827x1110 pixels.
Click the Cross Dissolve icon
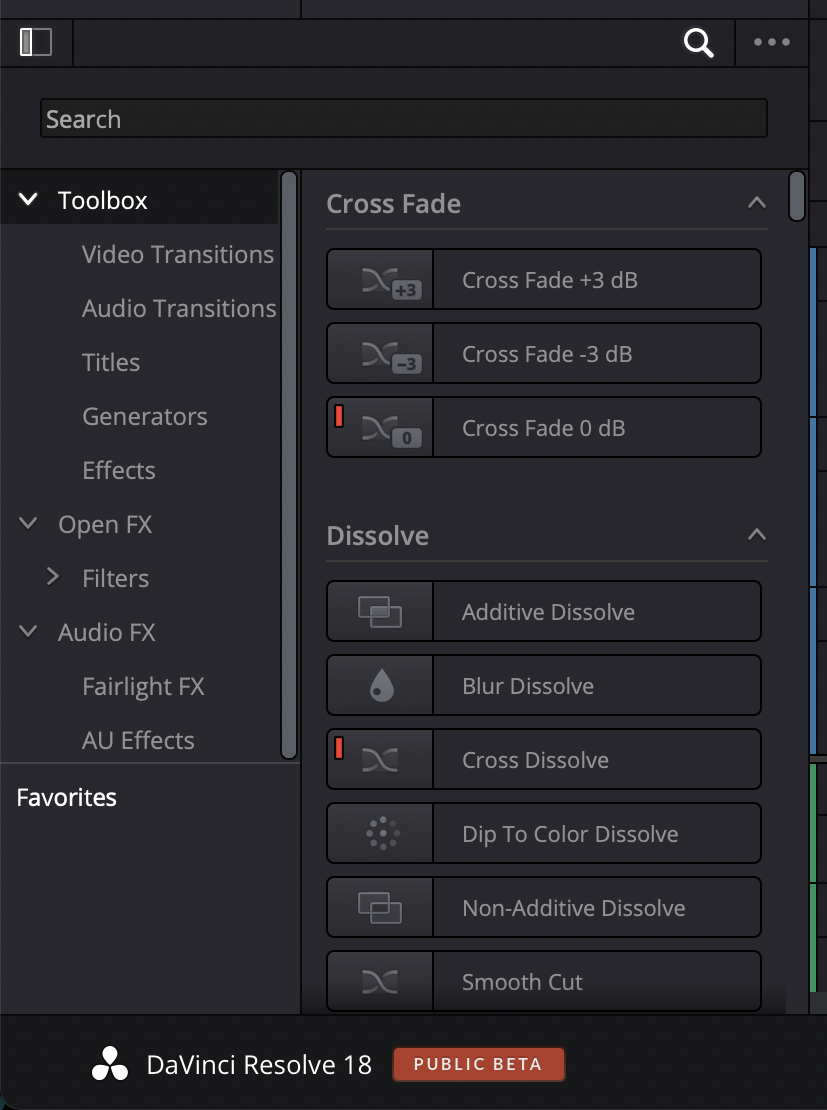[380, 760]
